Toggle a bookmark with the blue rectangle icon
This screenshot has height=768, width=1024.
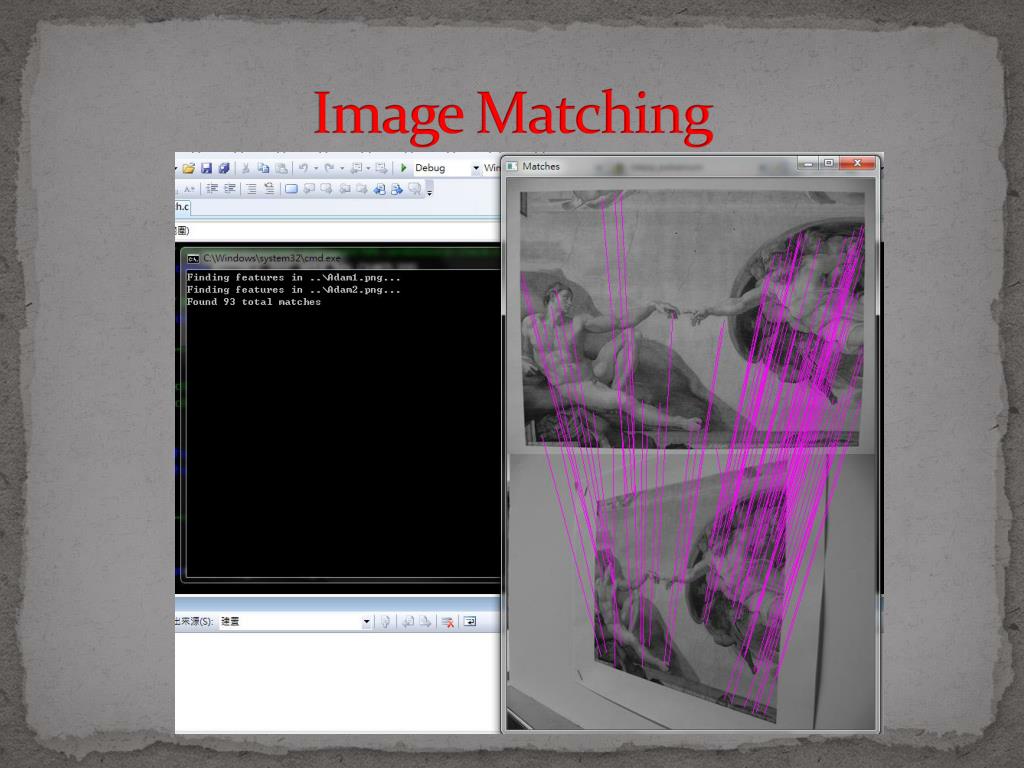(291, 189)
